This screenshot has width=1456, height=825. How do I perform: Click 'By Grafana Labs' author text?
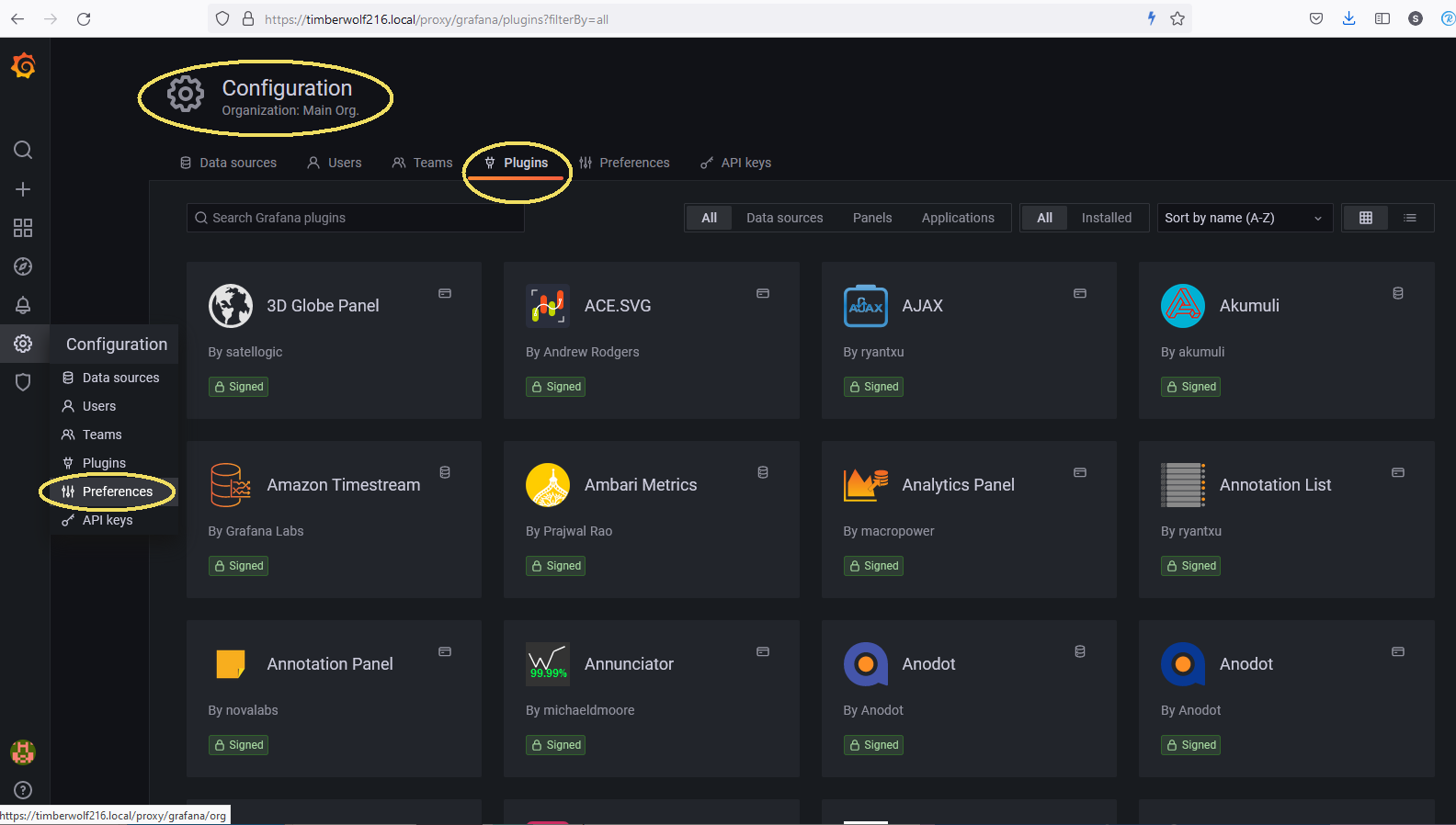[256, 531]
